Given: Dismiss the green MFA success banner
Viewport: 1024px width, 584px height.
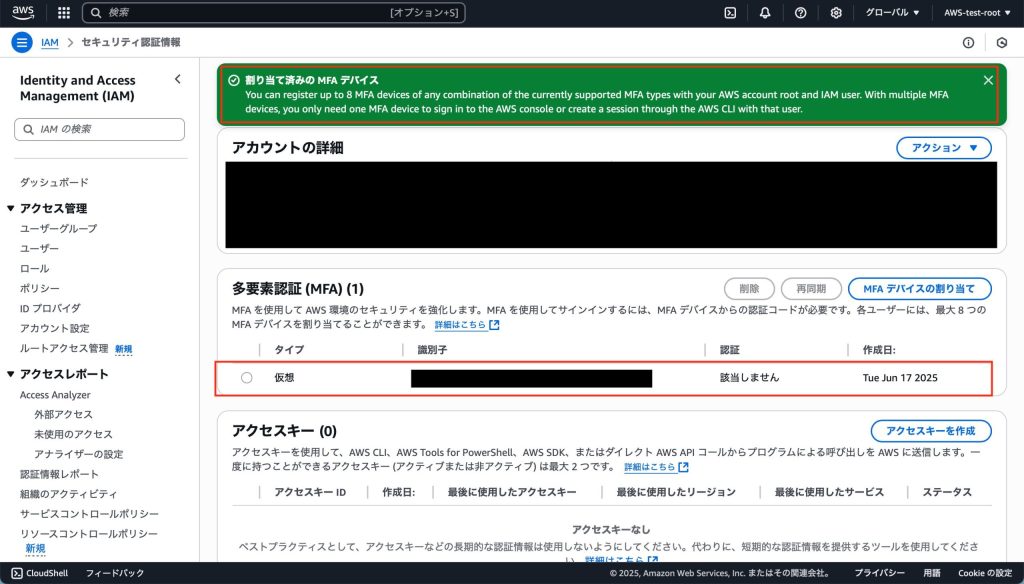Looking at the screenshot, I should click(988, 80).
